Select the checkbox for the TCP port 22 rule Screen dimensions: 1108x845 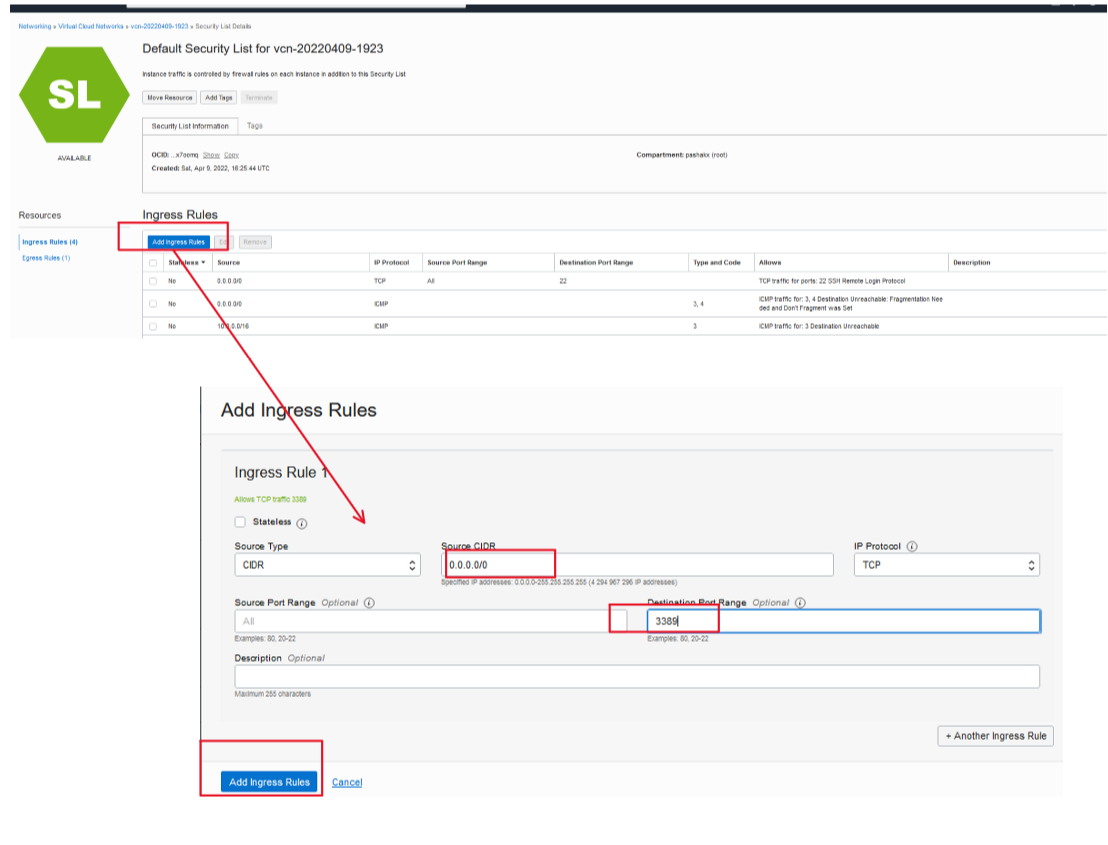[x=153, y=282]
